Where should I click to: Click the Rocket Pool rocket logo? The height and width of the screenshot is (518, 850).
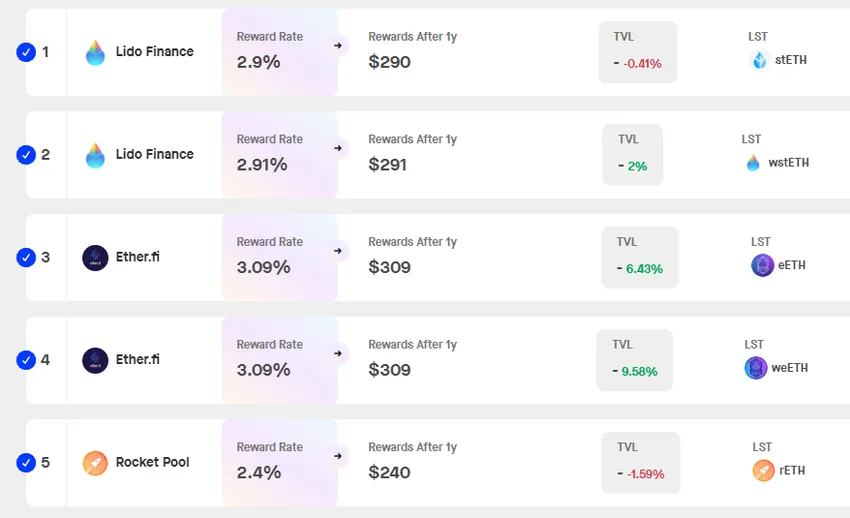(x=95, y=463)
